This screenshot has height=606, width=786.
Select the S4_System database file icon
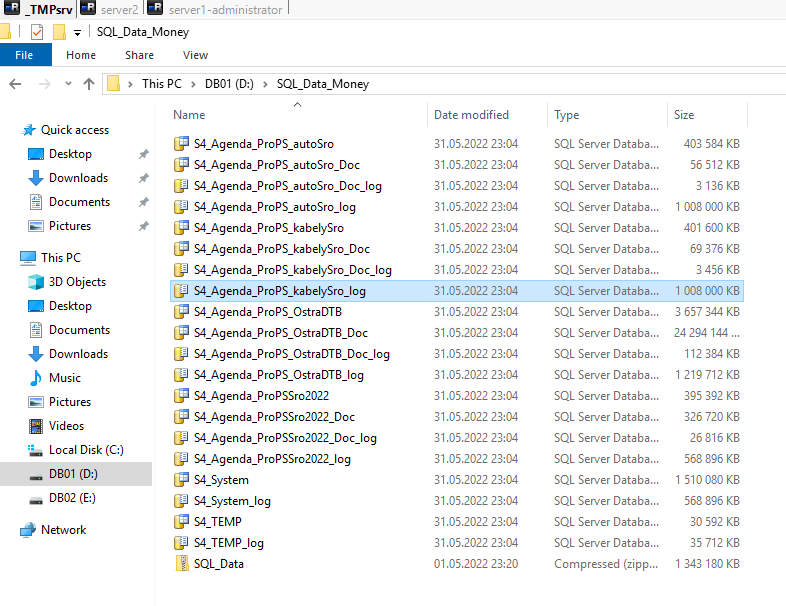pyautogui.click(x=181, y=480)
